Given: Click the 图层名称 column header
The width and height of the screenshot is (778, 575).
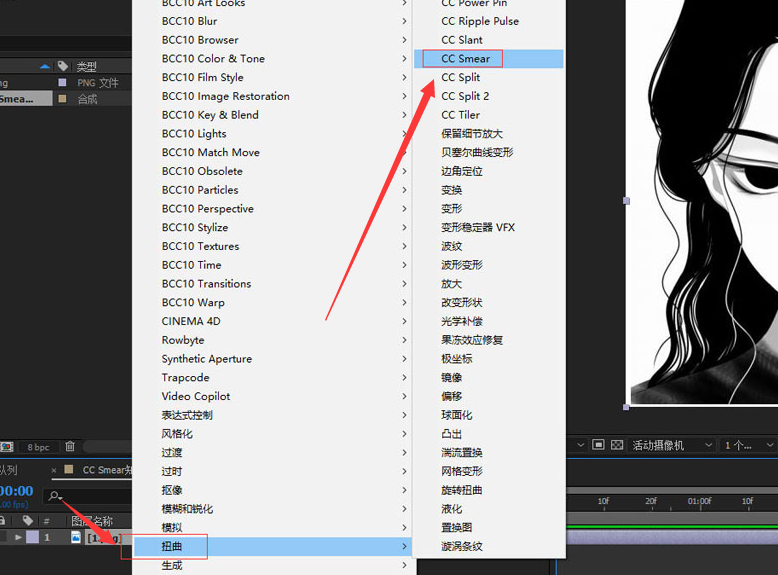Looking at the screenshot, I should click(x=92, y=521).
